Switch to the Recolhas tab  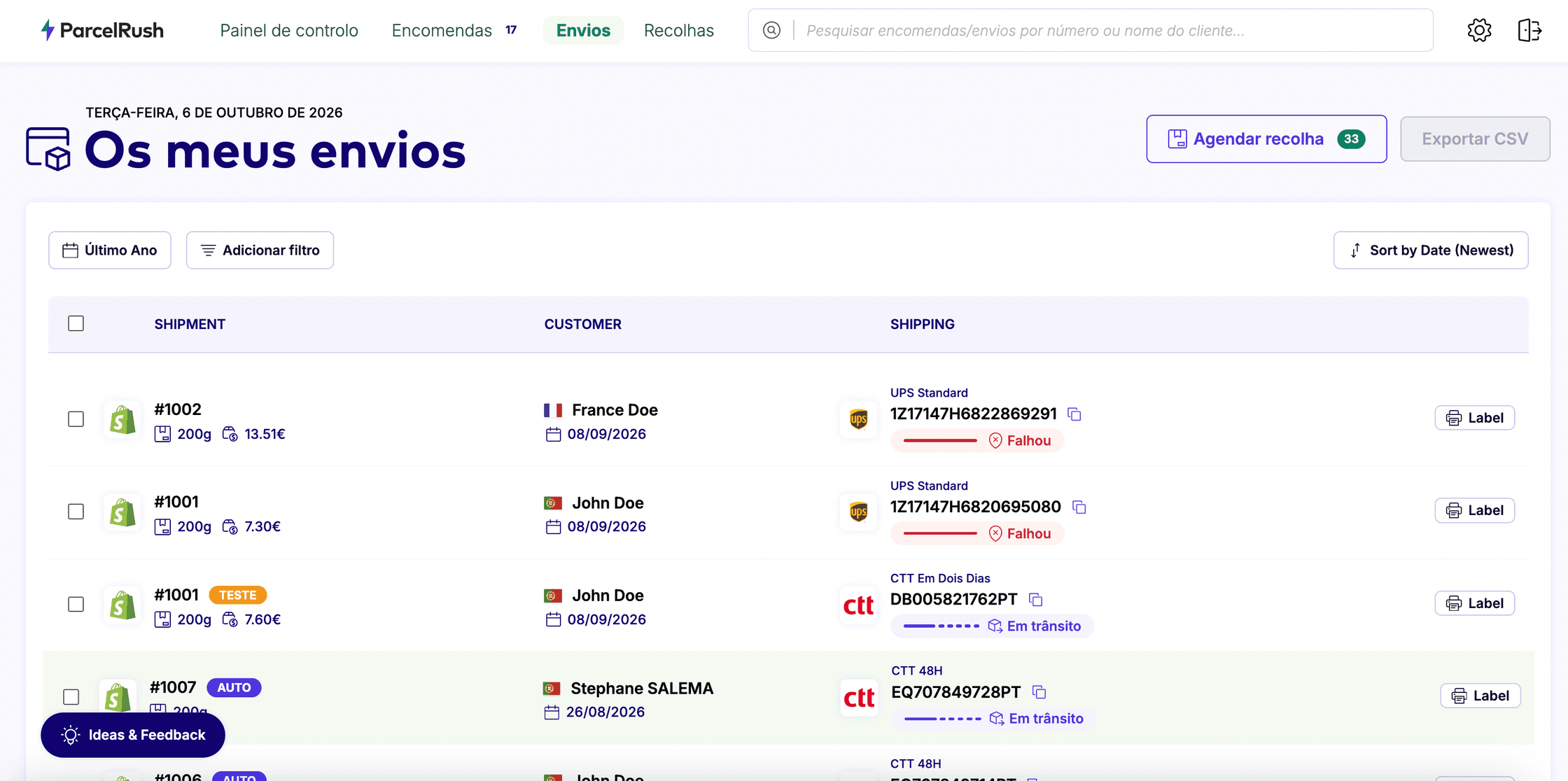(x=679, y=30)
